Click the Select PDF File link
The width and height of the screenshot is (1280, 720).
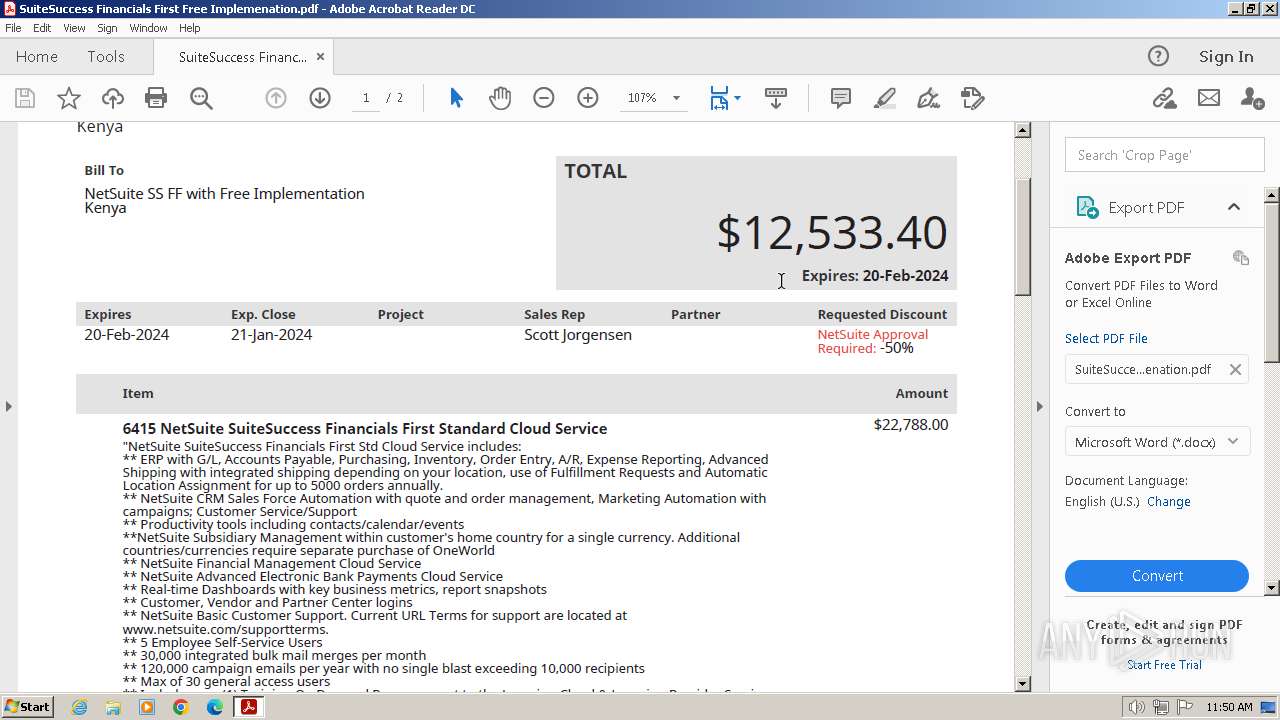coord(1106,338)
